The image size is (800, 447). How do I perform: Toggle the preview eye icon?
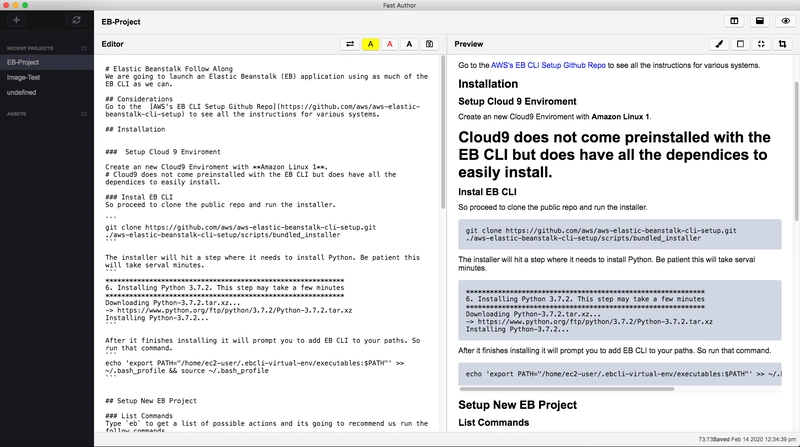coord(786,21)
